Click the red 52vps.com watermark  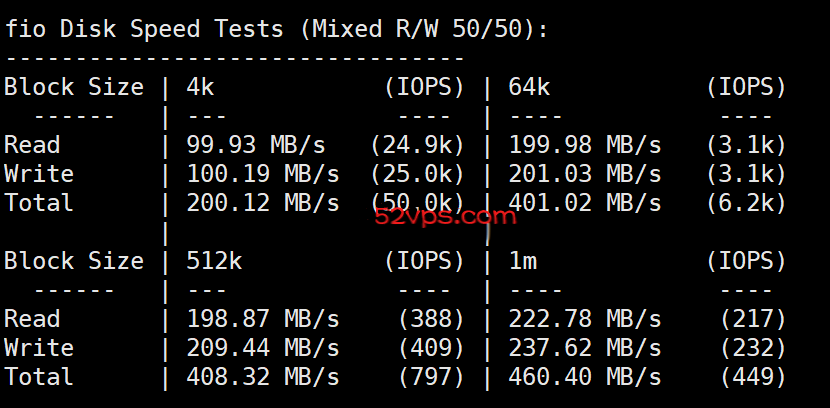445,216
